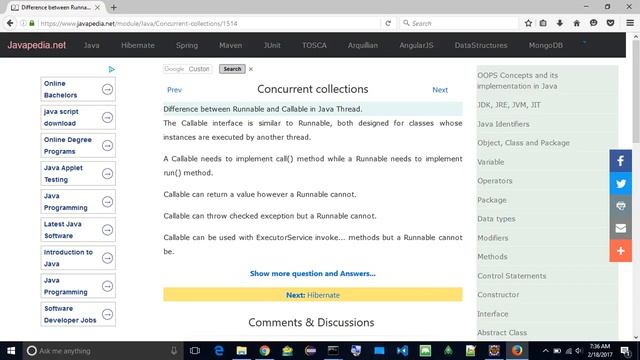Open the DataStructures nav menu
Viewport: 640px width, 360px height.
481,45
